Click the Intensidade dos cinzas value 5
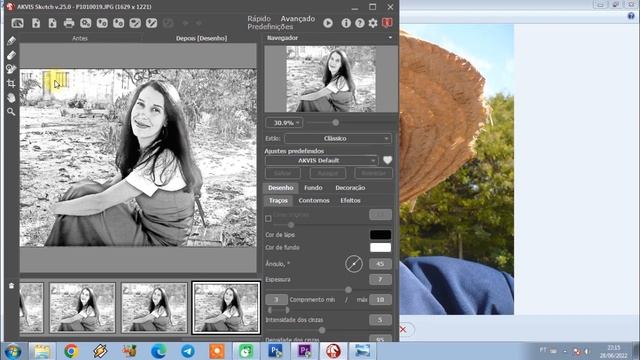Viewport: 640px width, 360px height. tap(380, 320)
